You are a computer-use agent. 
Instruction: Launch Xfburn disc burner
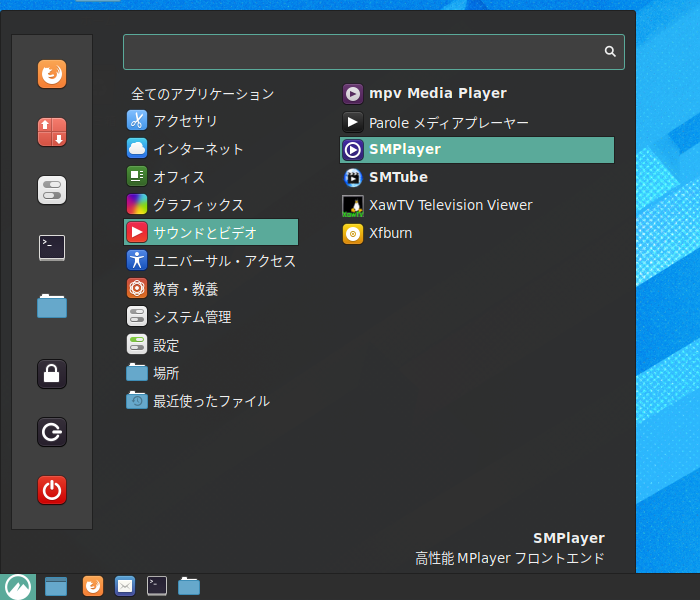click(477, 233)
